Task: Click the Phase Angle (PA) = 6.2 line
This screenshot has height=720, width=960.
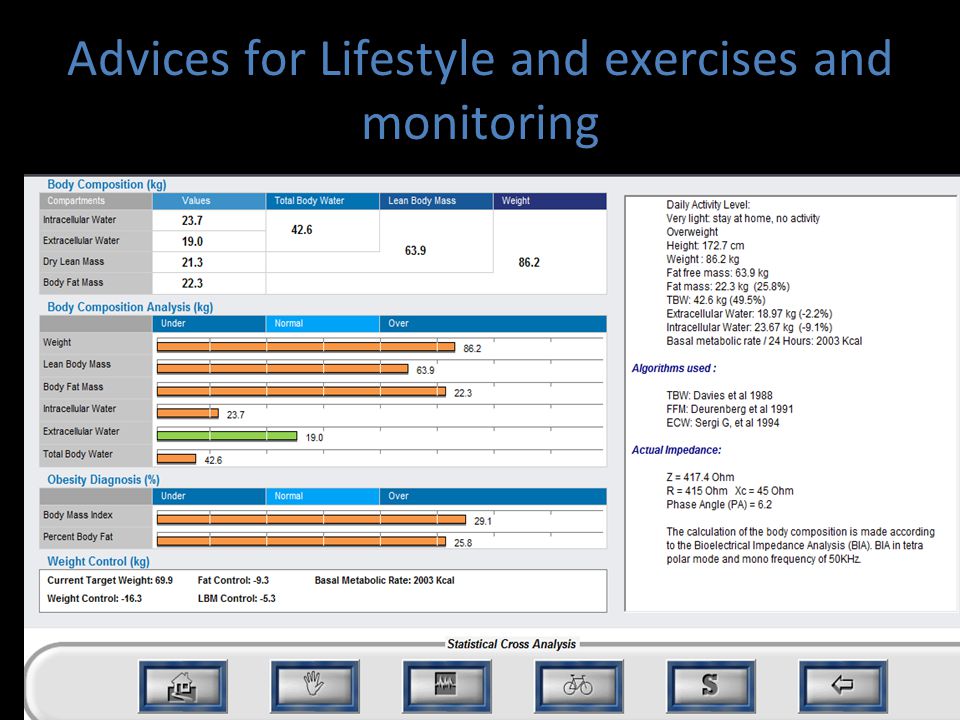Action: (719, 504)
